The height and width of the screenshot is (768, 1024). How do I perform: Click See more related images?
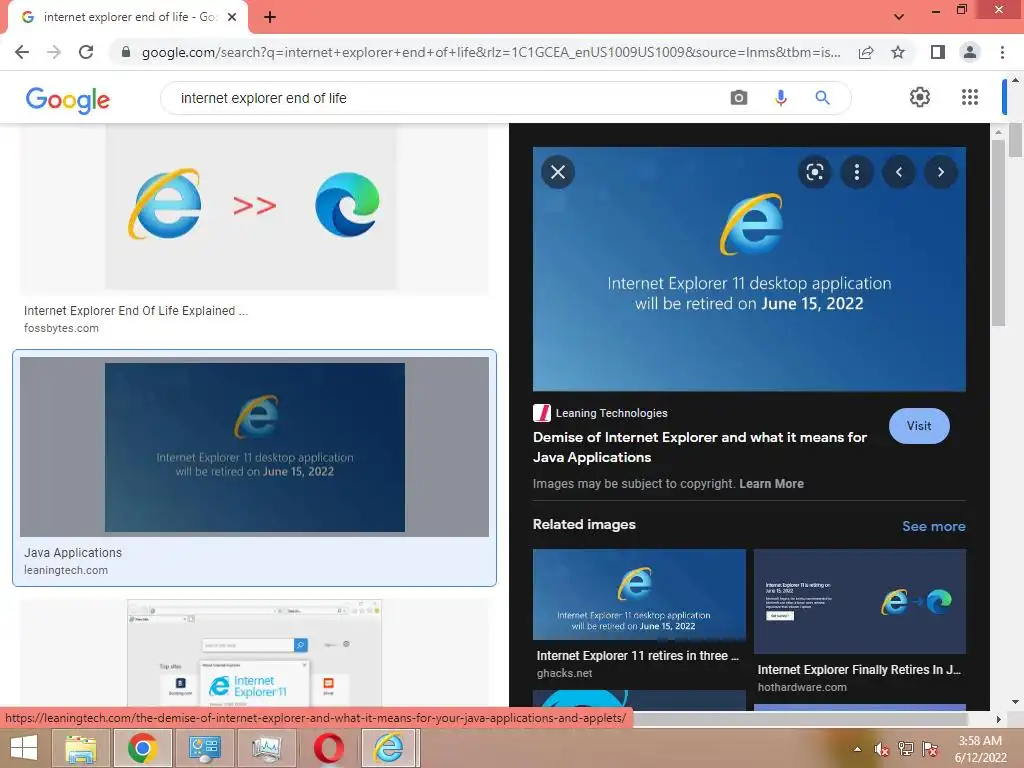[933, 526]
